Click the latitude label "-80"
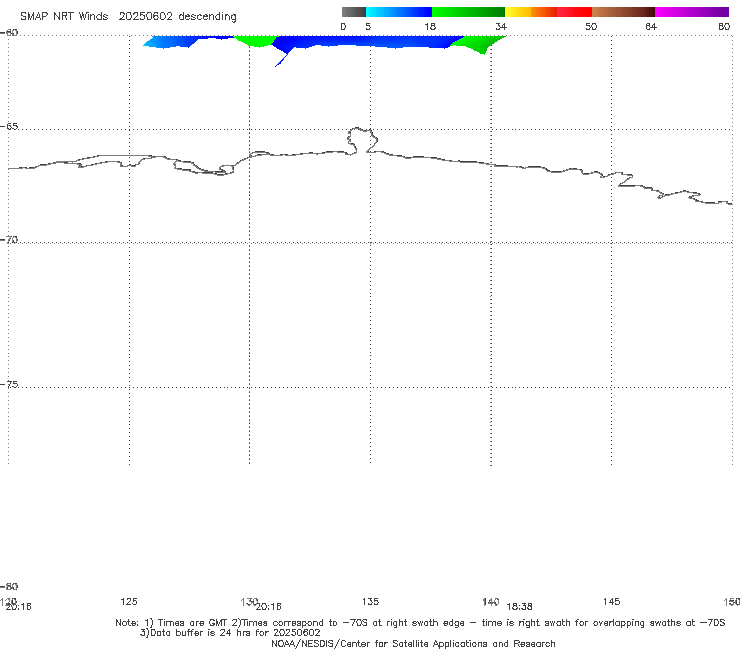 point(9,587)
